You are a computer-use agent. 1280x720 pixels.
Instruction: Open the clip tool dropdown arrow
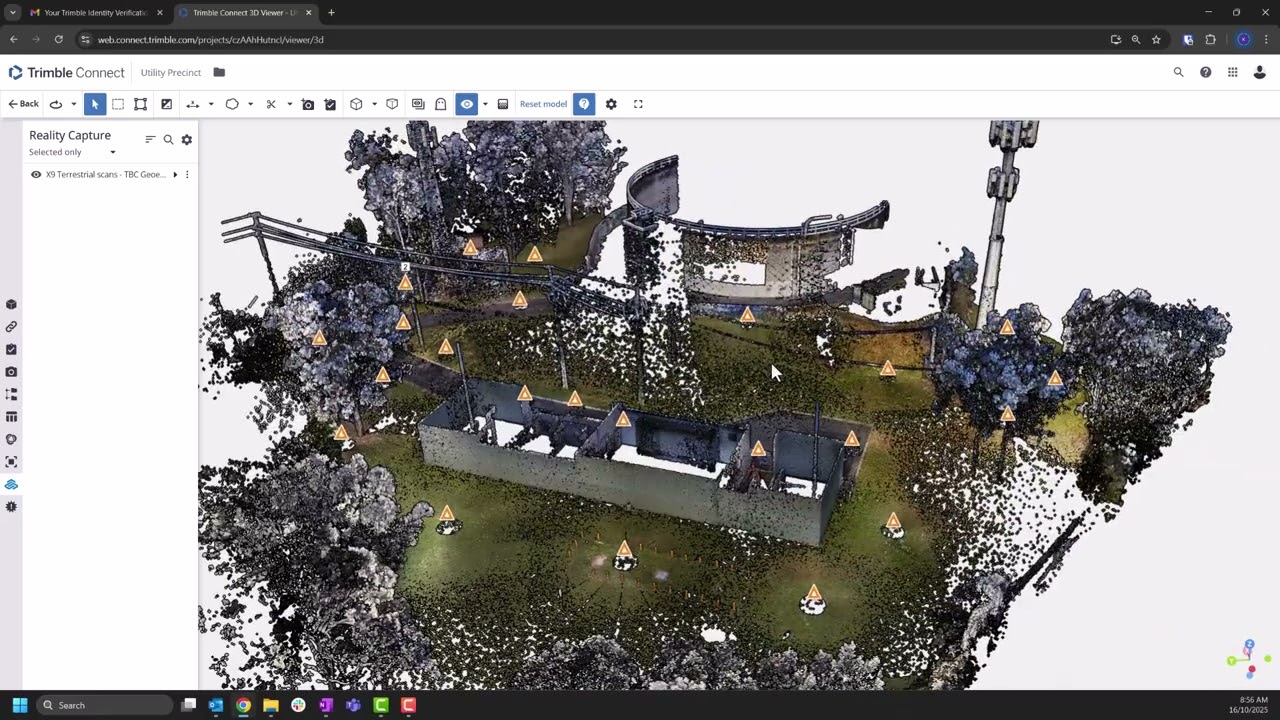289,104
